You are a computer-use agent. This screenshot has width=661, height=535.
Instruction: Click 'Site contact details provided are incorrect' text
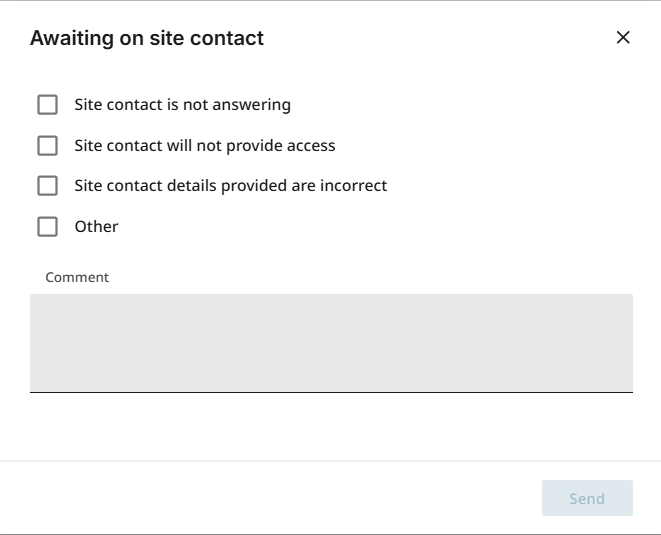(x=230, y=186)
